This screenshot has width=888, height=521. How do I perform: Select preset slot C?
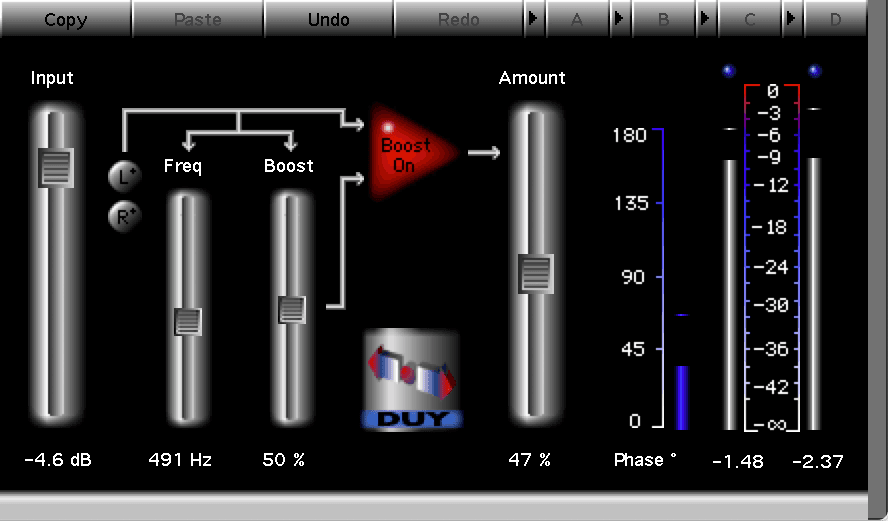[750, 18]
